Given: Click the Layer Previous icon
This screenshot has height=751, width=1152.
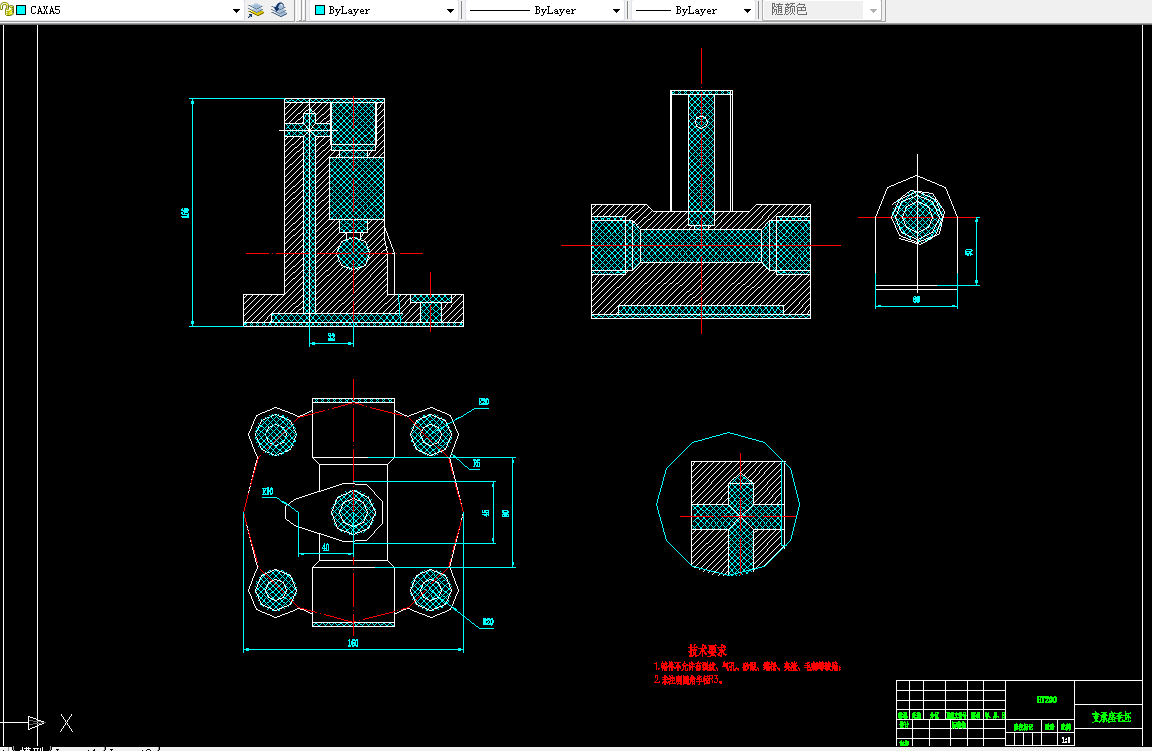Looking at the screenshot, I should click(279, 10).
